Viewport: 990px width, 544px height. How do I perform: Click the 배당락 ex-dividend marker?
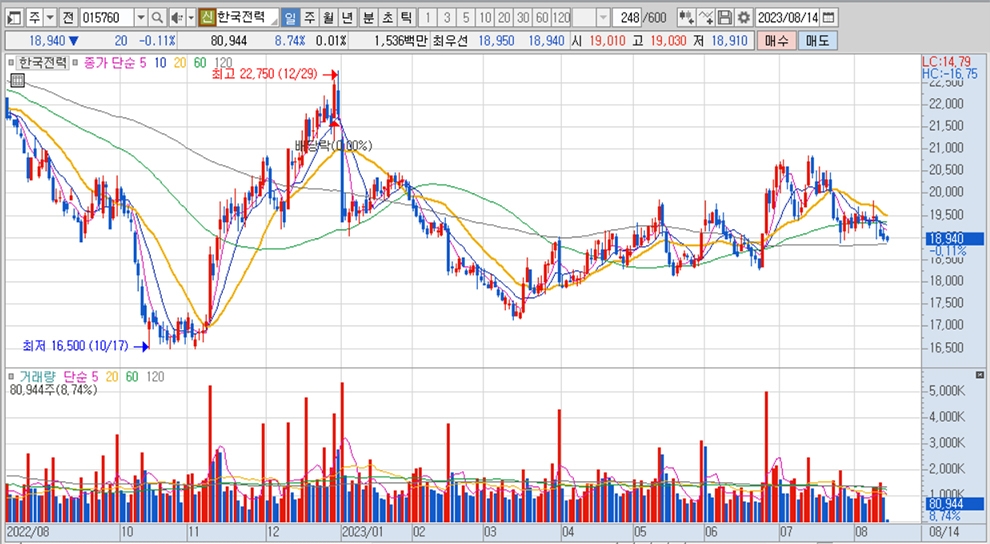pyautogui.click(x=333, y=146)
